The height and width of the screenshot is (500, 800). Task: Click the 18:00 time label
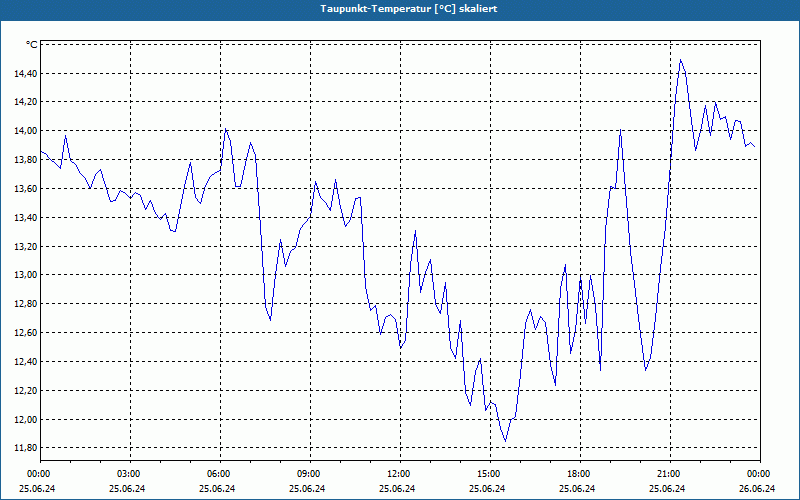(x=580, y=474)
